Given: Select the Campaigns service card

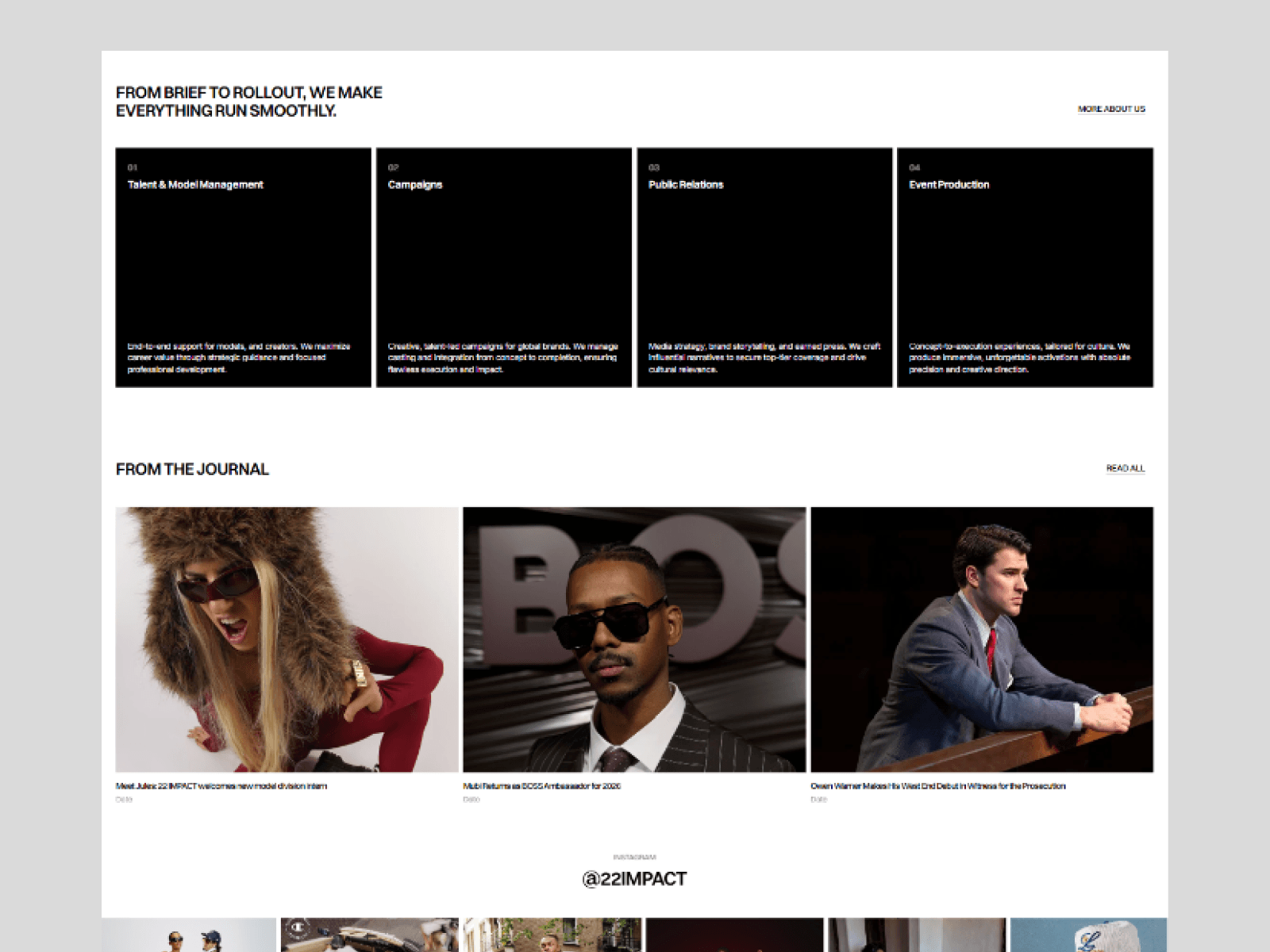Looking at the screenshot, I should click(x=504, y=267).
